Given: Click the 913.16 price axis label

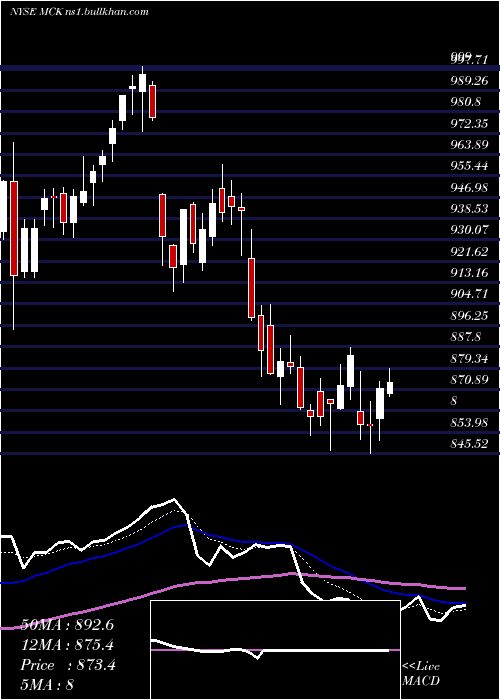Looking at the screenshot, I should (469, 273).
